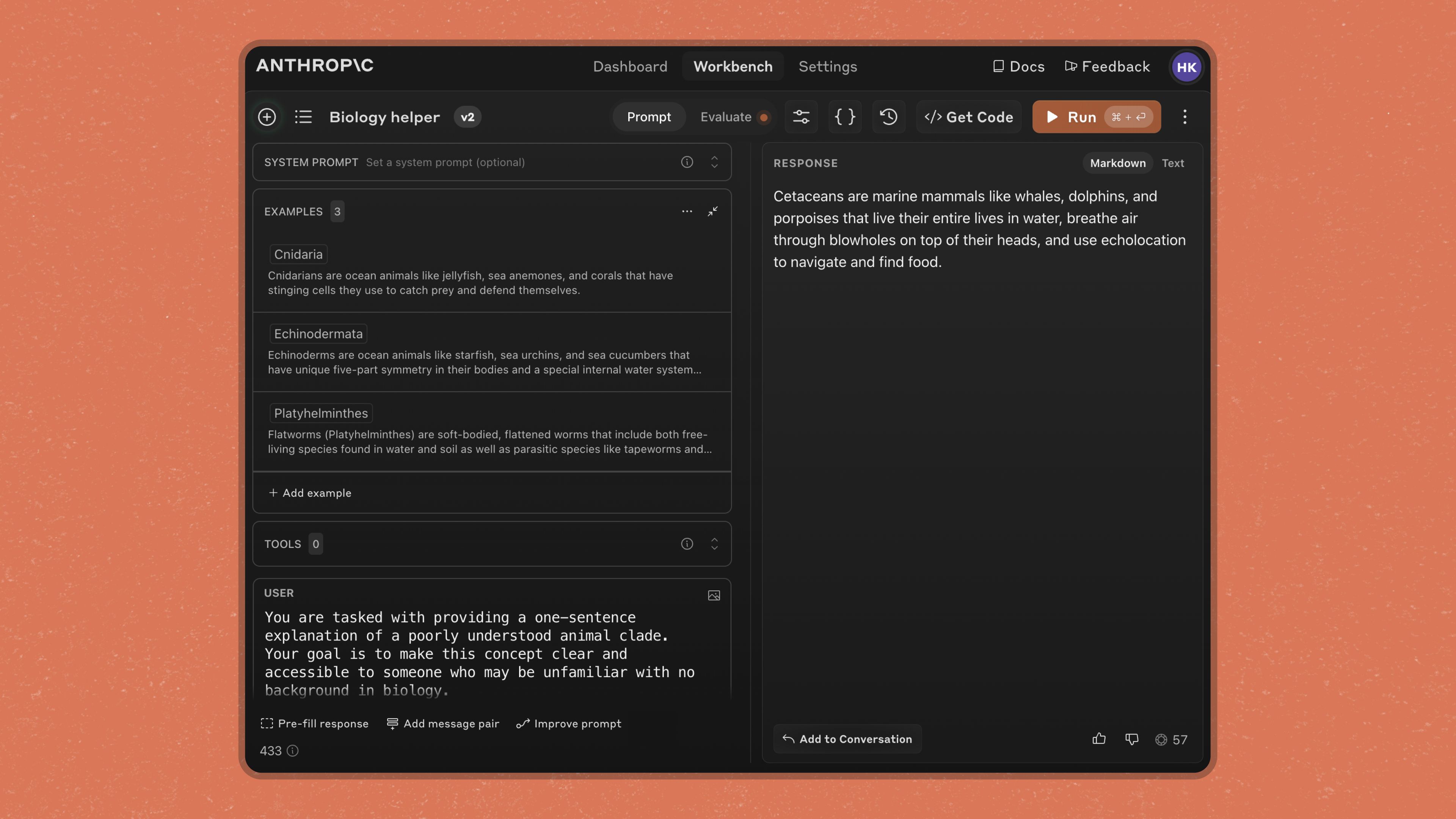The image size is (1456, 819).
Task: Create a new prompt with the plus icon
Action: tap(267, 117)
